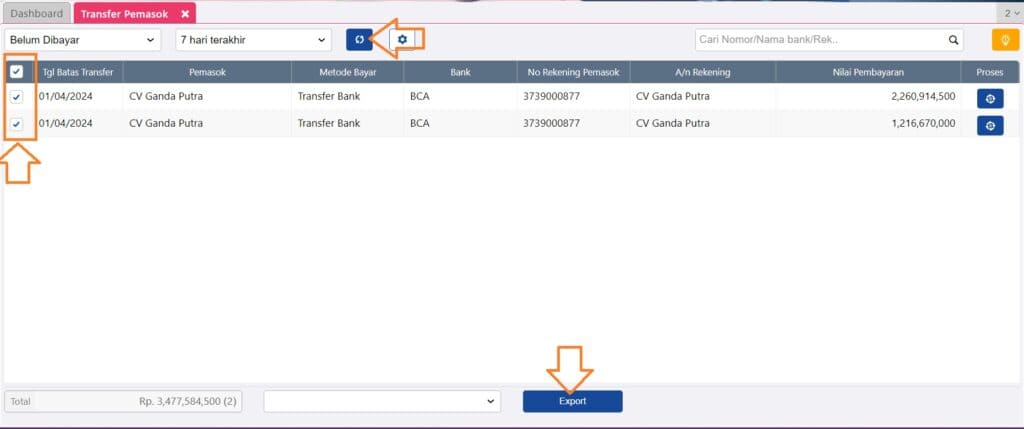1024x429 pixels.
Task: Click Proses icon for 2,260,914,500 payment
Action: point(989,98)
